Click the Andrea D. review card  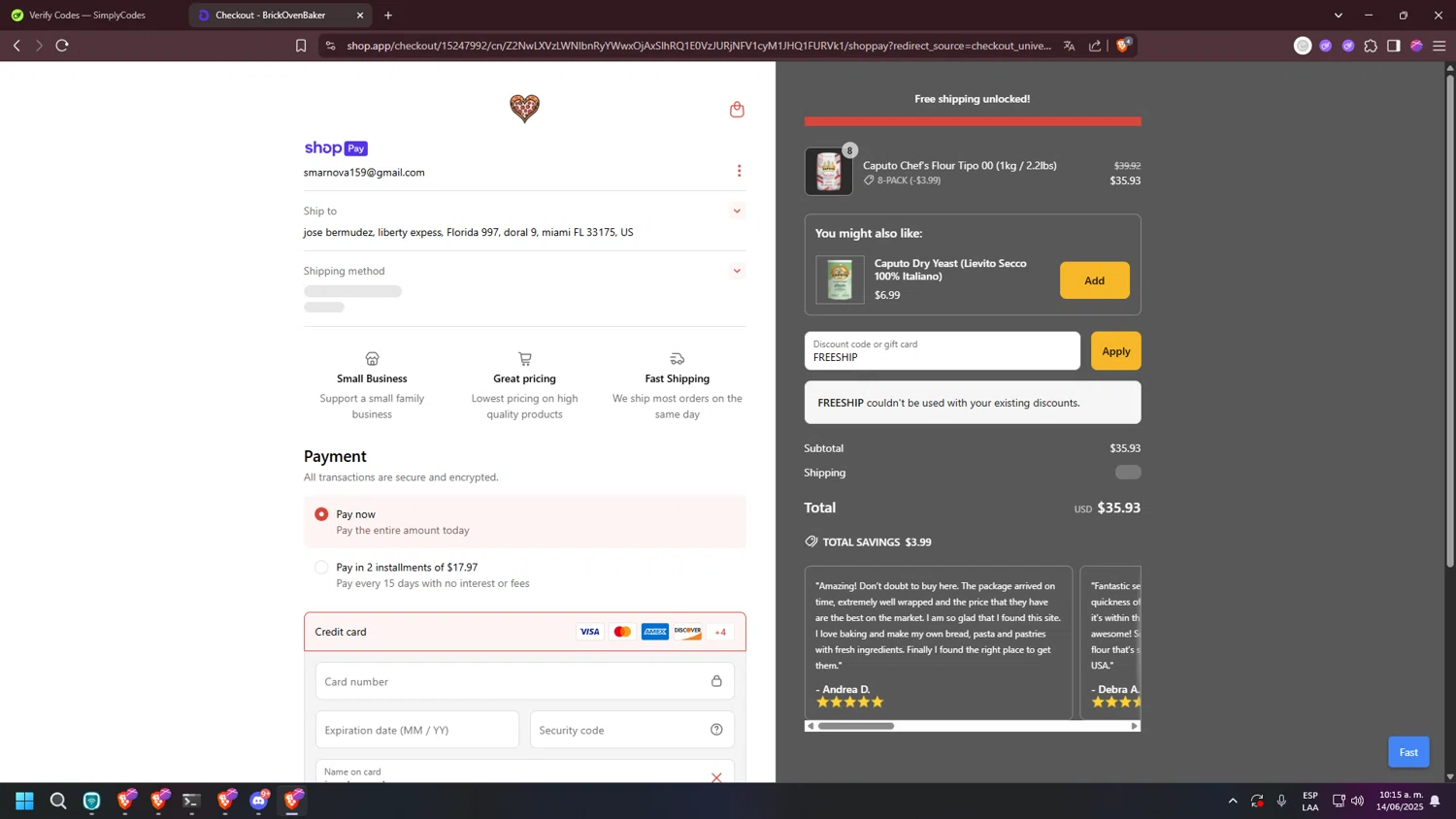click(x=939, y=642)
